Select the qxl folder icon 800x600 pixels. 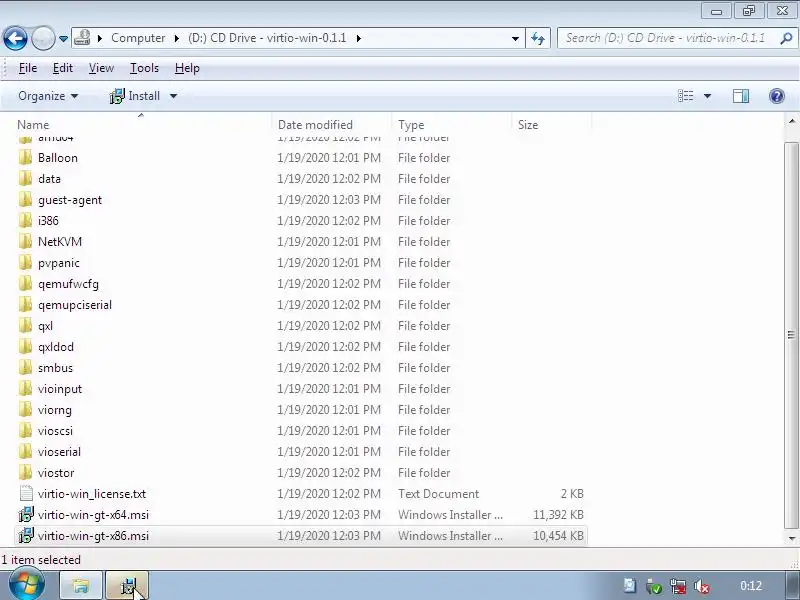point(26,326)
